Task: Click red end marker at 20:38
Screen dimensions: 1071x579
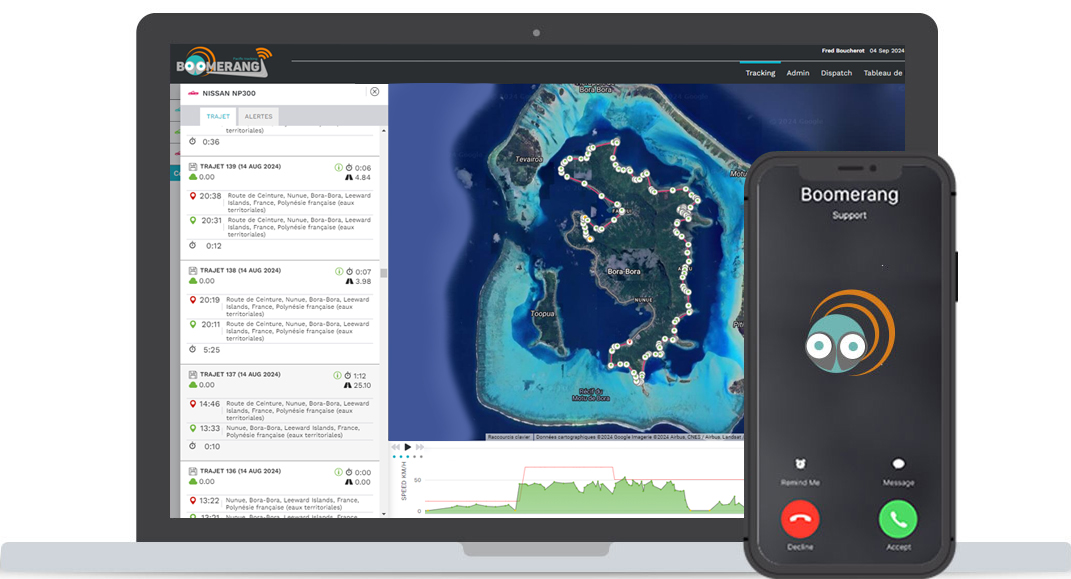Action: click(x=193, y=196)
